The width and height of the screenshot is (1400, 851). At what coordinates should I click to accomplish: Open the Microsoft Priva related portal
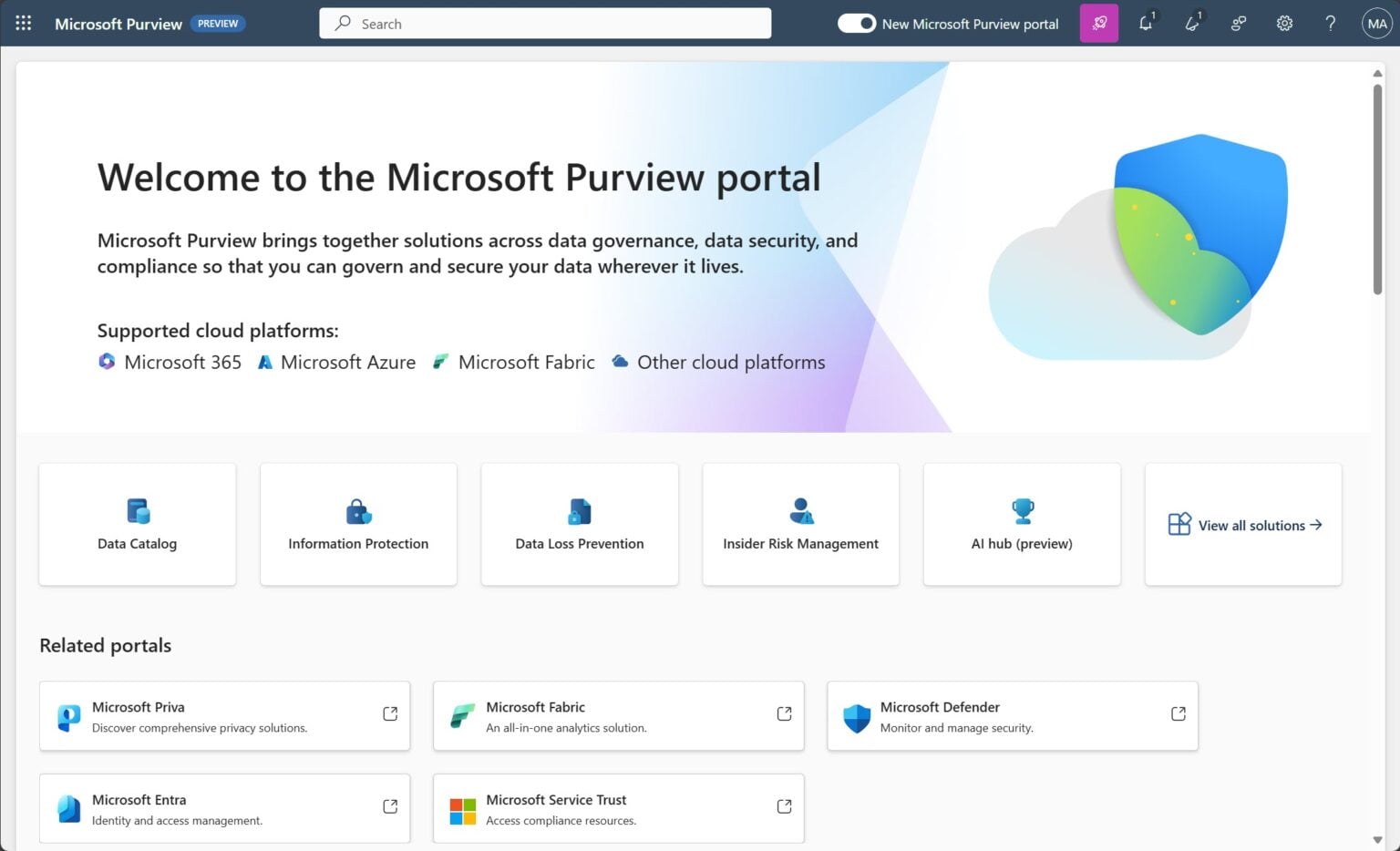click(224, 715)
